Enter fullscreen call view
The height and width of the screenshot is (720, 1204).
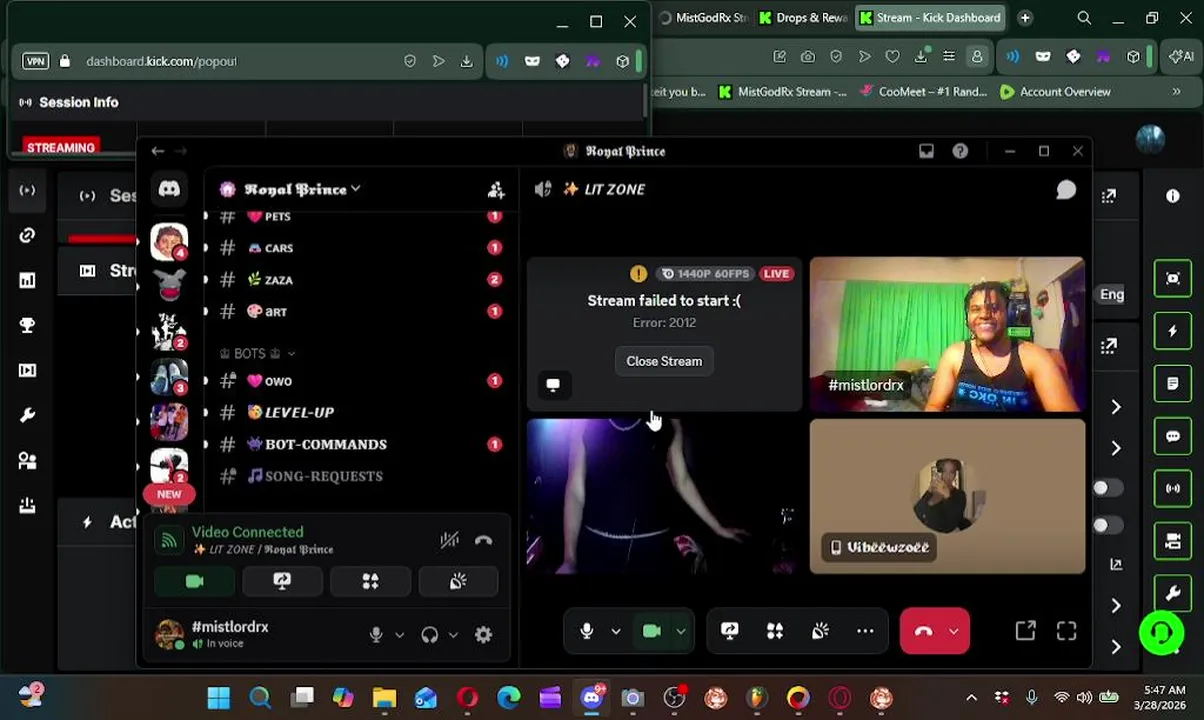pyautogui.click(x=1067, y=631)
